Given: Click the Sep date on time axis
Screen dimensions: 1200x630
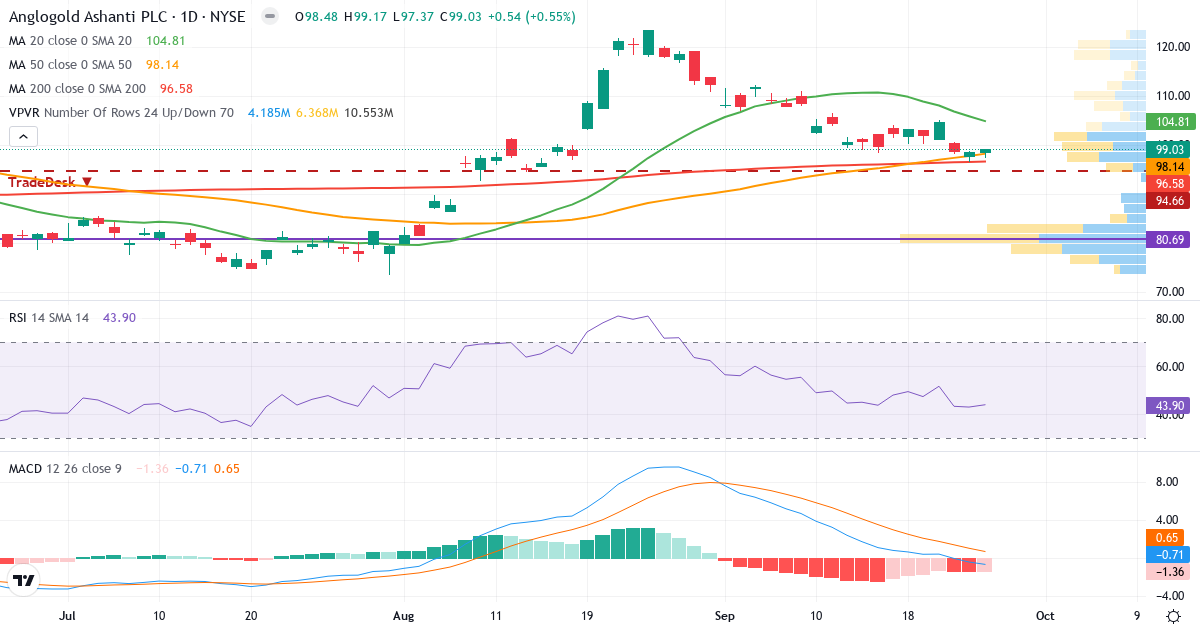Looking at the screenshot, I should [725, 616].
